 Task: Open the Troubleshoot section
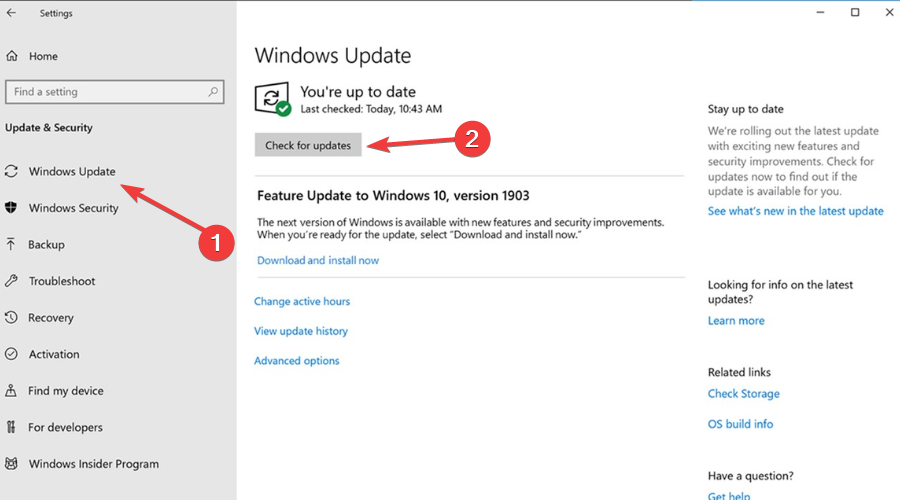click(62, 281)
